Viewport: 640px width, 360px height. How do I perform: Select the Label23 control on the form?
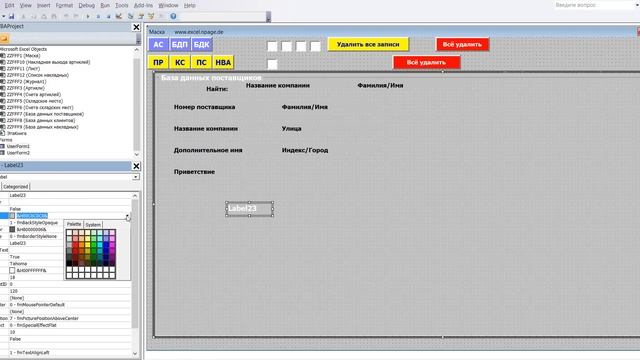249,209
